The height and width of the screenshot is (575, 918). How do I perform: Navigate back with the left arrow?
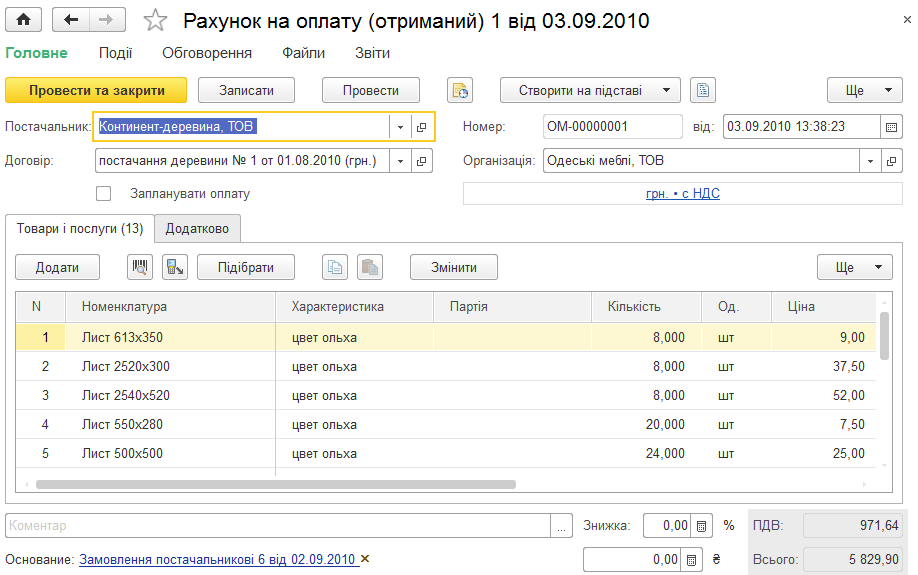(71, 20)
